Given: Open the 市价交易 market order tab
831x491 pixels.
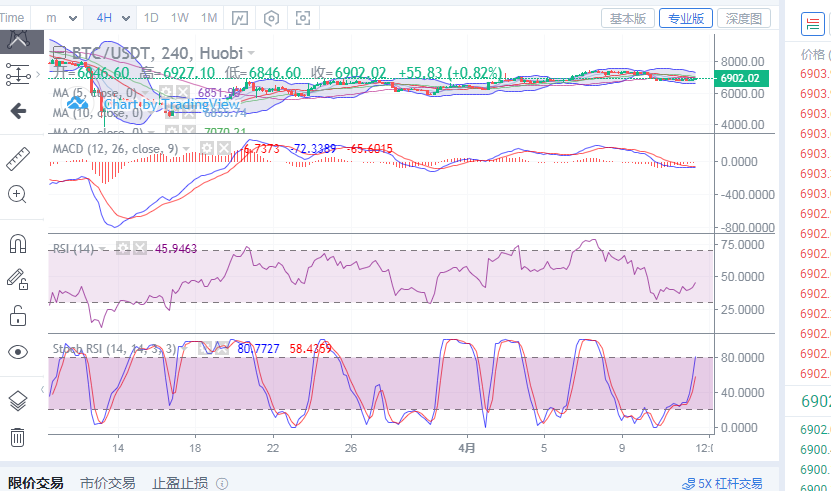Looking at the screenshot, I should [108, 483].
